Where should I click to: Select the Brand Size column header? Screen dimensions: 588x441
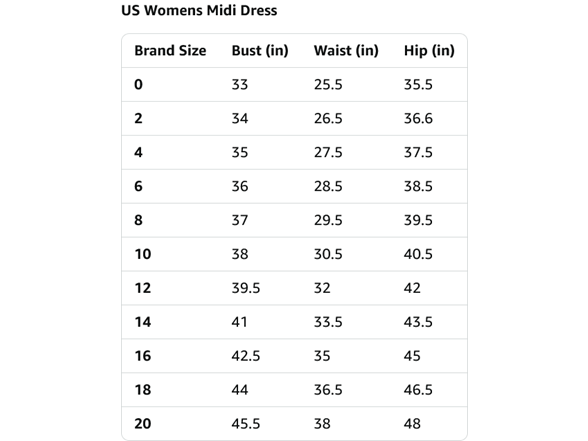click(x=170, y=51)
